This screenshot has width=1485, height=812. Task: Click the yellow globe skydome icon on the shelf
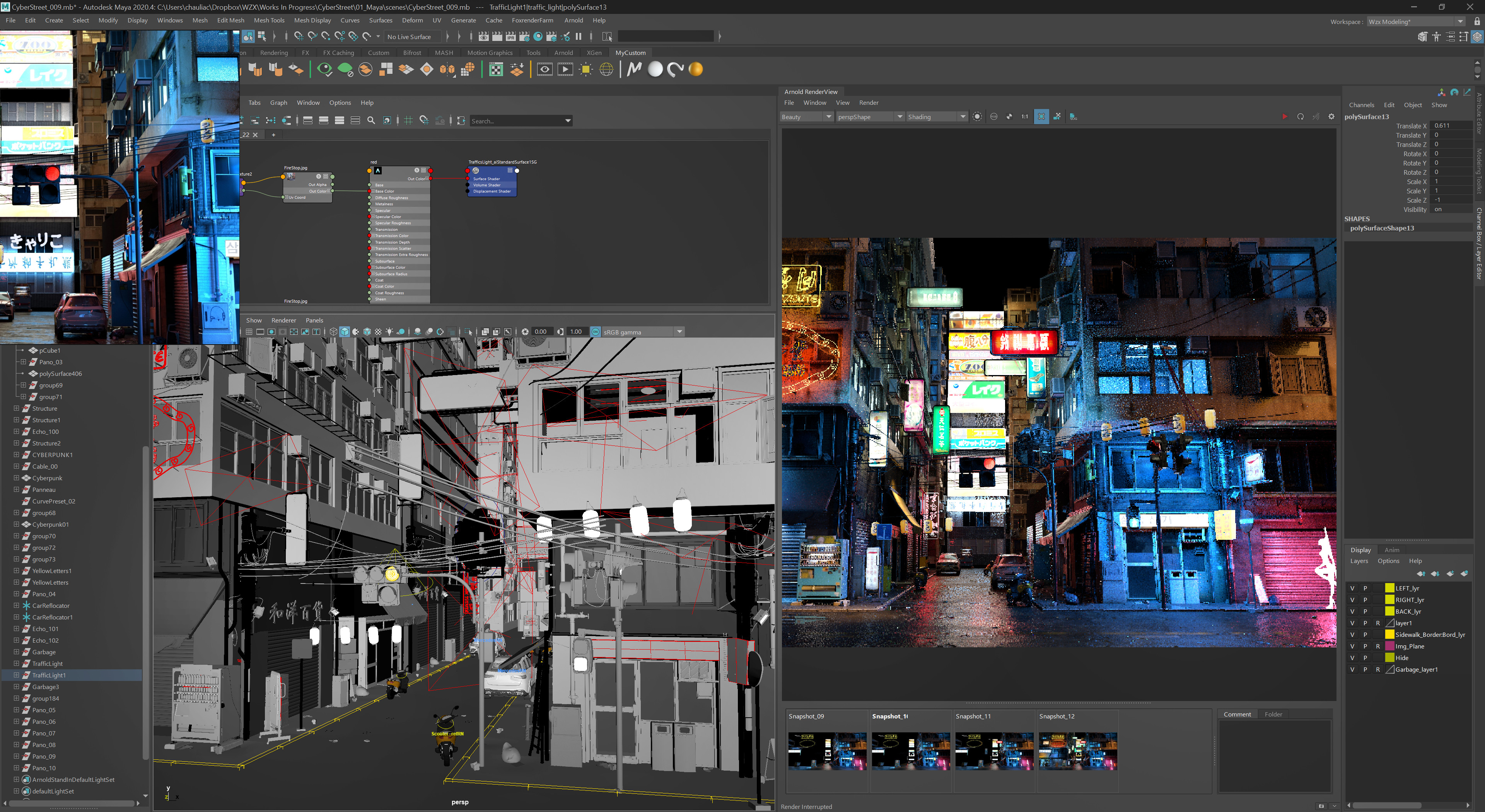(x=606, y=69)
